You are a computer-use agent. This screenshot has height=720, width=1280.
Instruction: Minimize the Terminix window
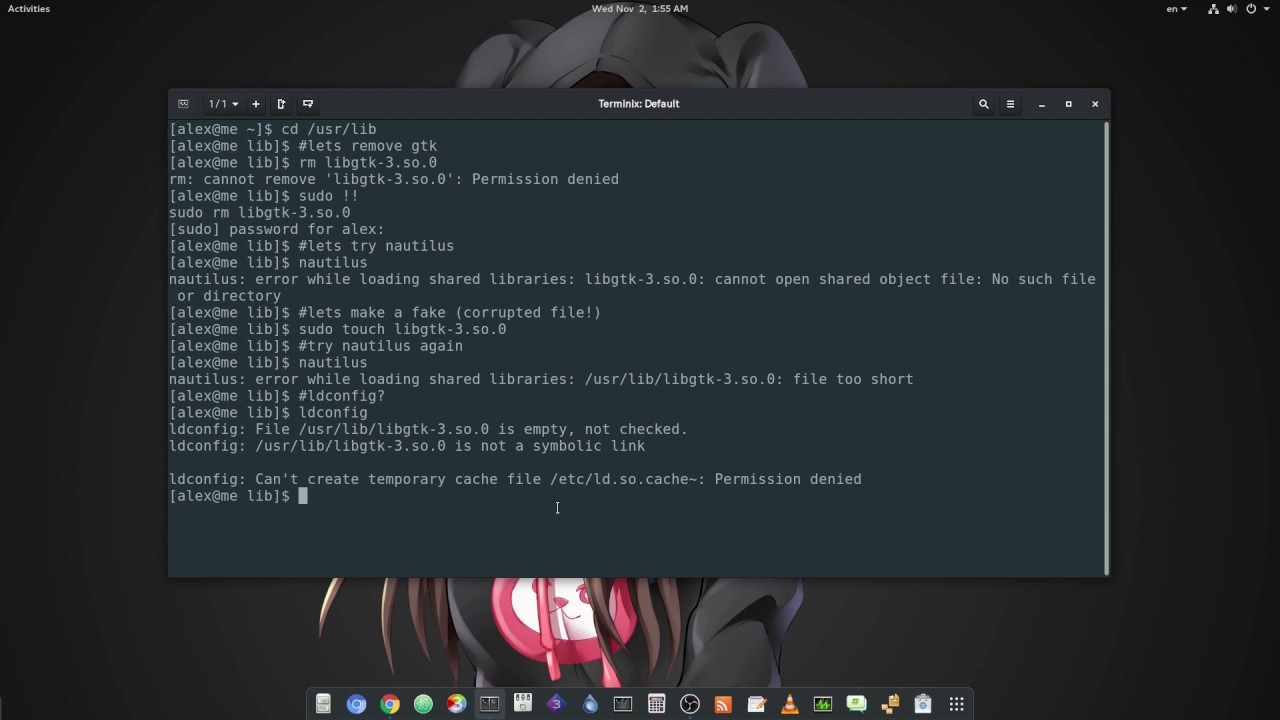(x=1041, y=104)
